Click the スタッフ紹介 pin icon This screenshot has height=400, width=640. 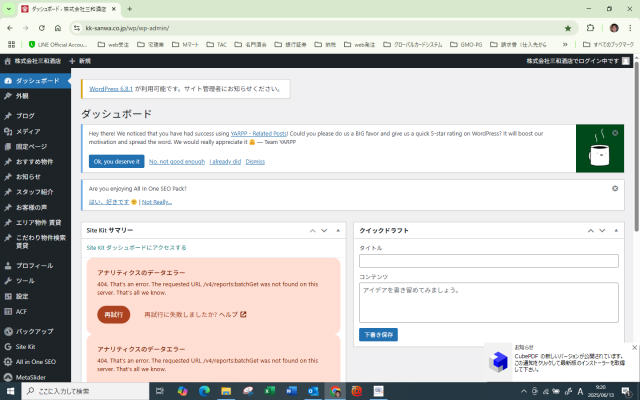8,192
